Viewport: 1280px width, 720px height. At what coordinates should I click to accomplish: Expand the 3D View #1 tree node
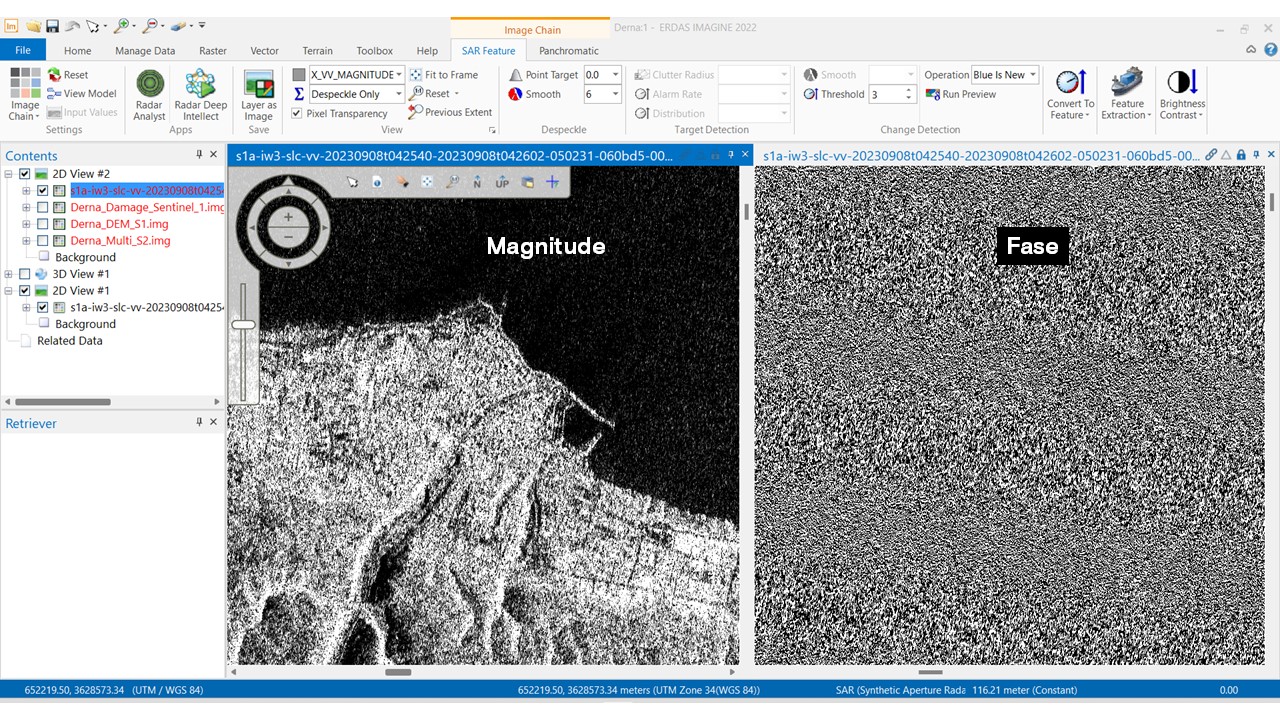(x=9, y=274)
